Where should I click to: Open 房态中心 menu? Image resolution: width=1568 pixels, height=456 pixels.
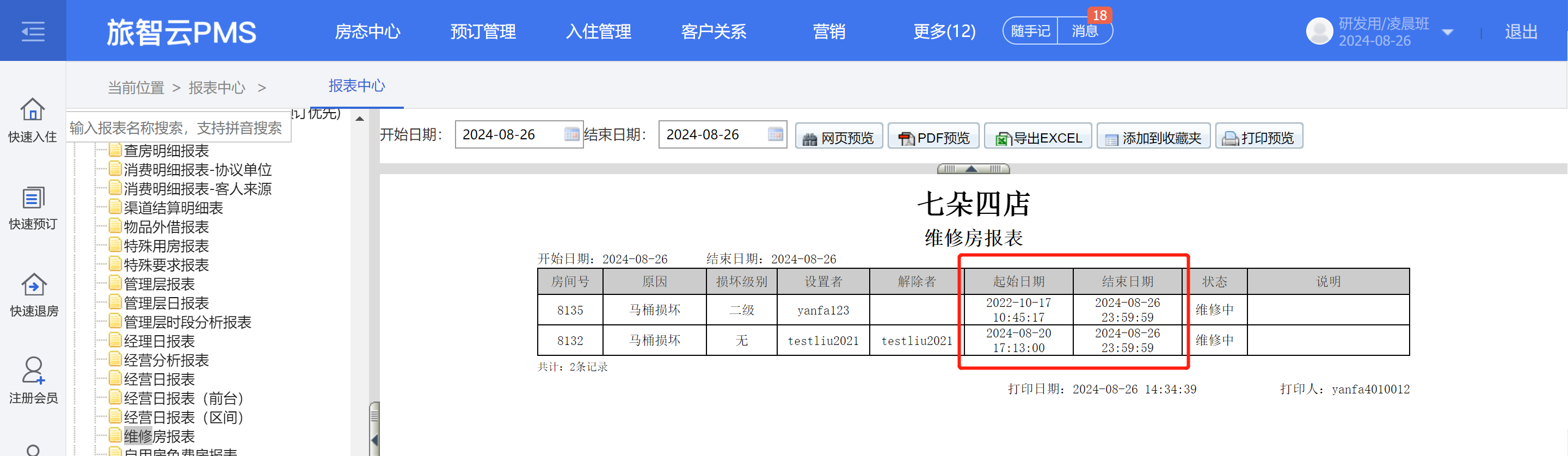368,32
